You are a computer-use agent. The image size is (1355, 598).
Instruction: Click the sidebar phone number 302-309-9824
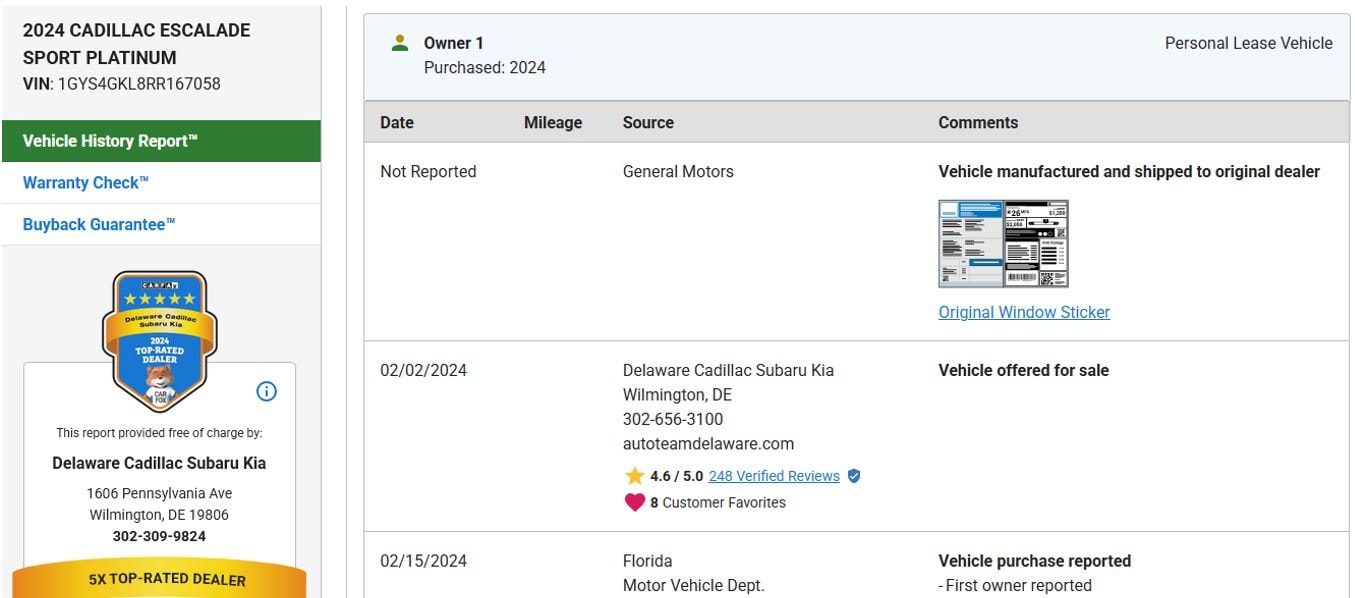tap(159, 537)
